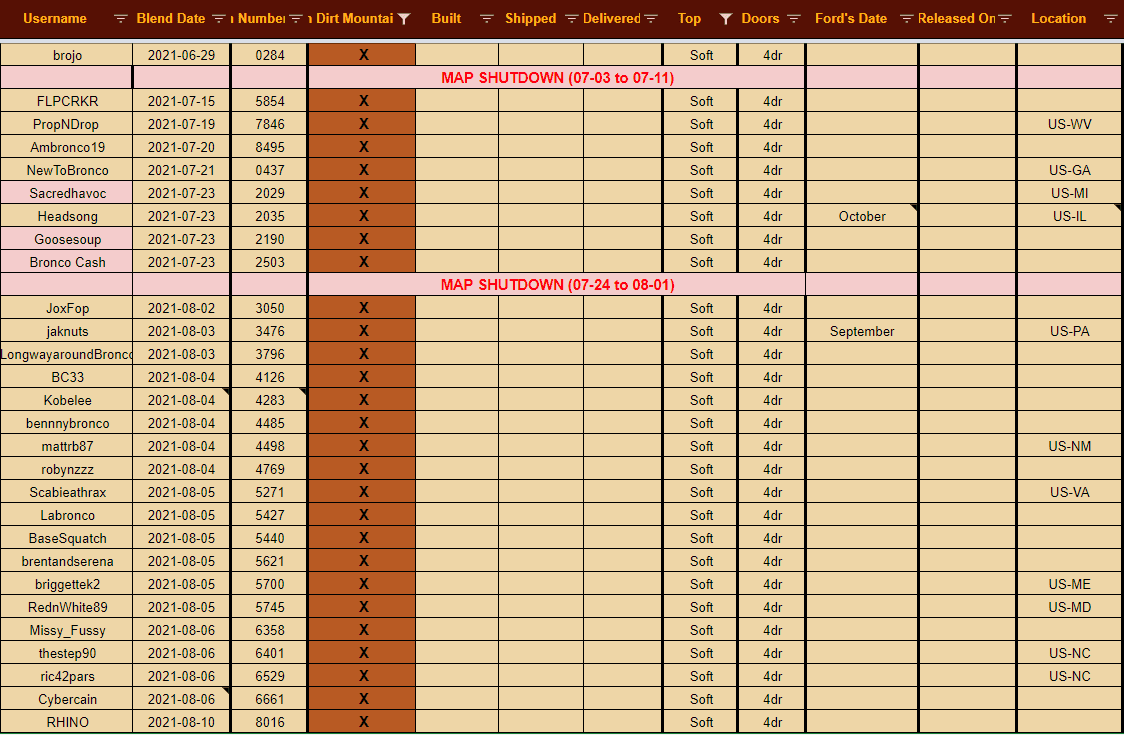Select the 'US-IL' location cell

click(1070, 216)
